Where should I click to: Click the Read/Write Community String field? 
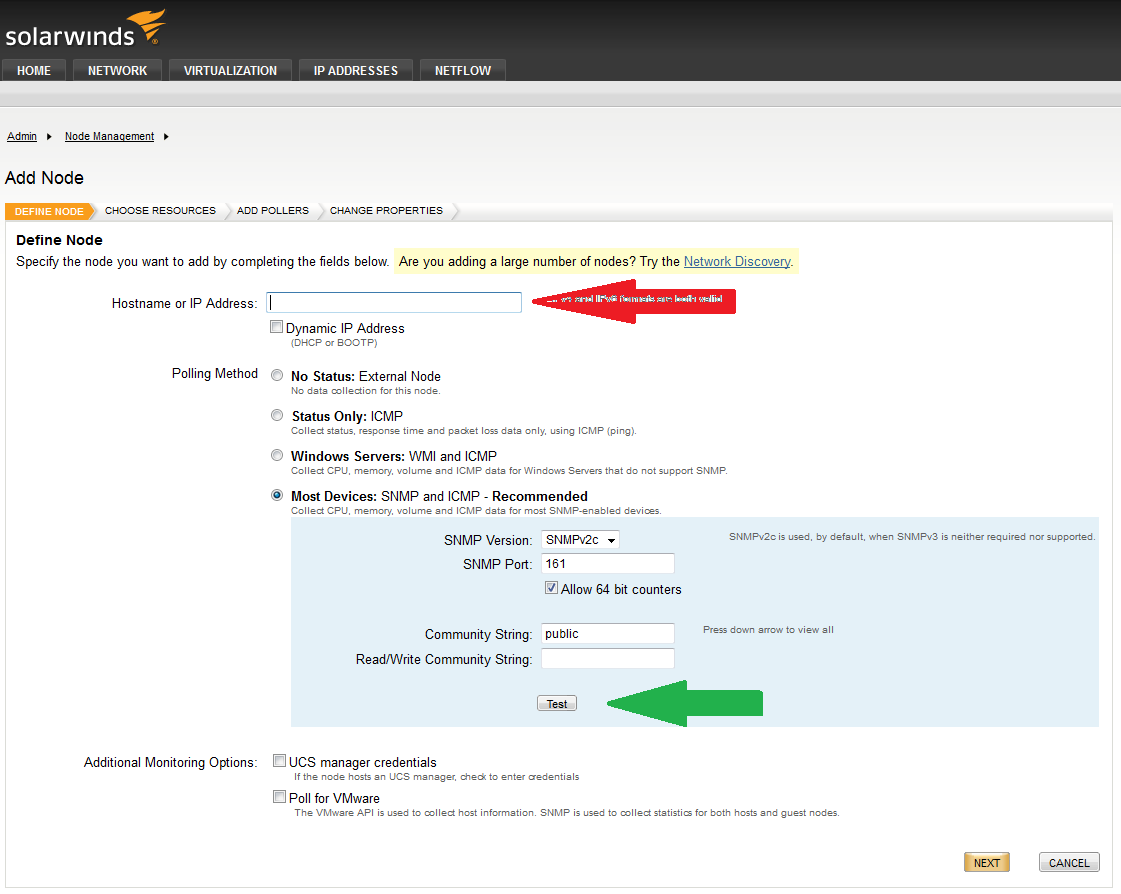pyautogui.click(x=608, y=659)
